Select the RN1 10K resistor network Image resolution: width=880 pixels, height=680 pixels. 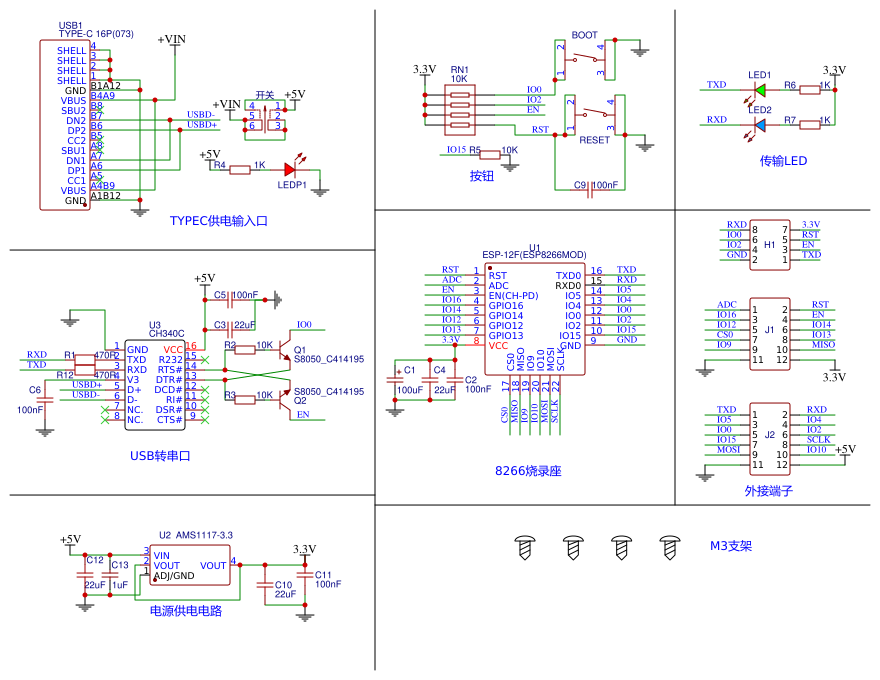(x=460, y=110)
